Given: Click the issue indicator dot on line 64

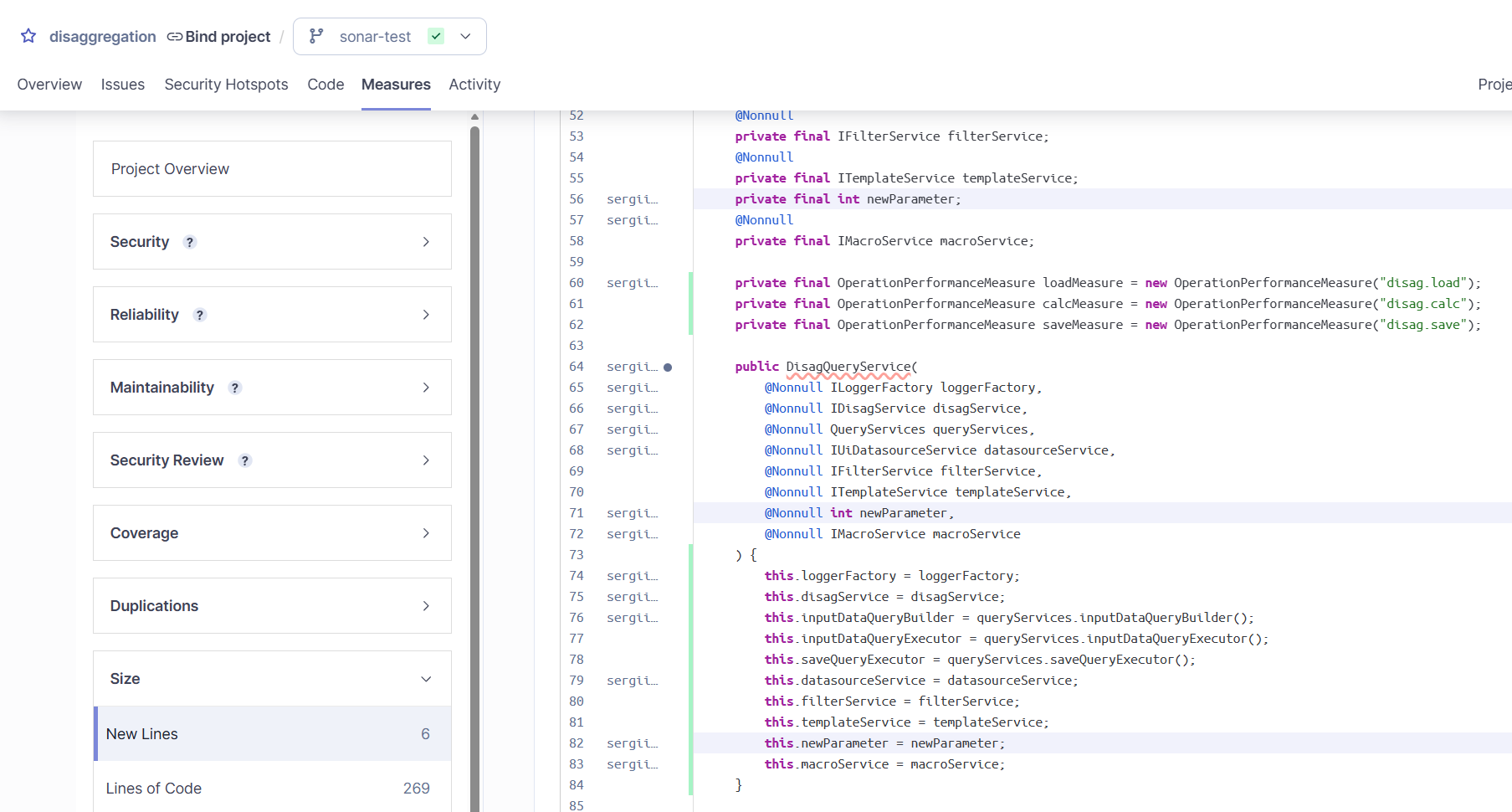Looking at the screenshot, I should [668, 367].
